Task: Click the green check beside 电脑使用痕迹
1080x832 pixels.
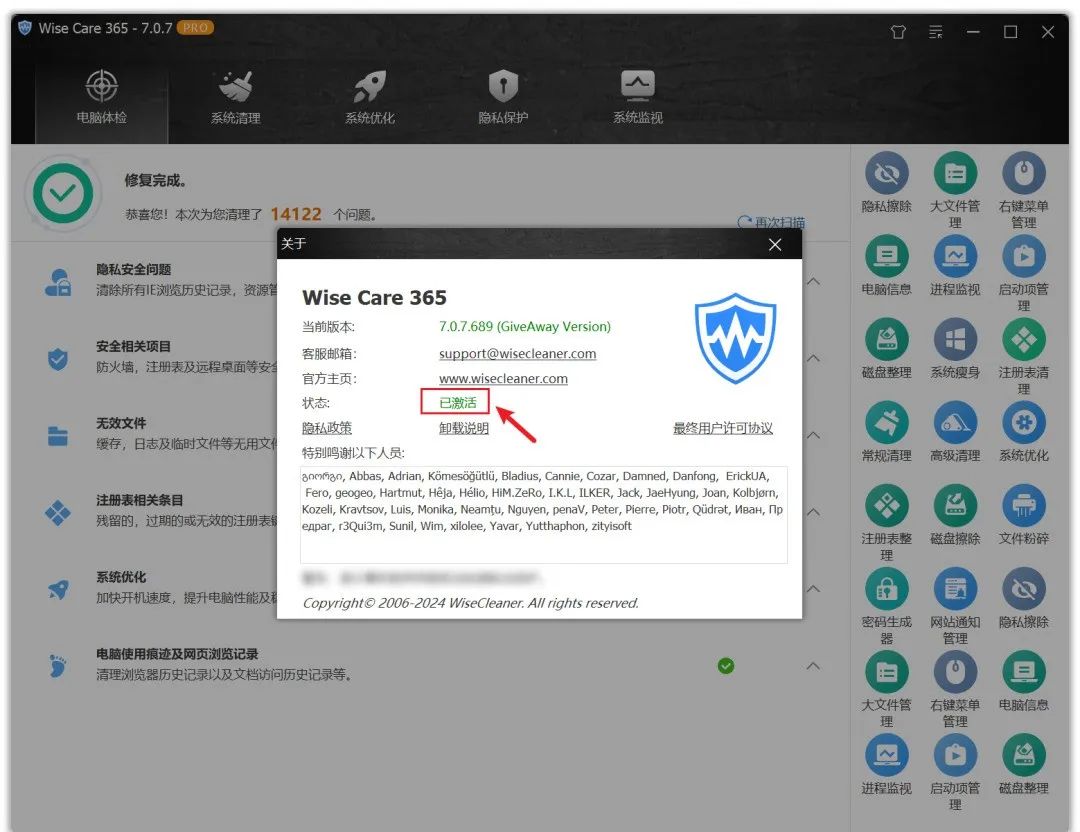Action: tap(726, 666)
